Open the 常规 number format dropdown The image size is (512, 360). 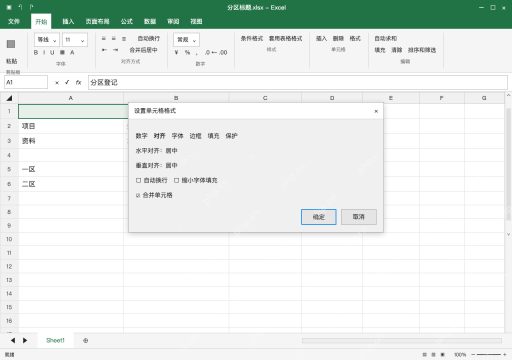pos(186,40)
